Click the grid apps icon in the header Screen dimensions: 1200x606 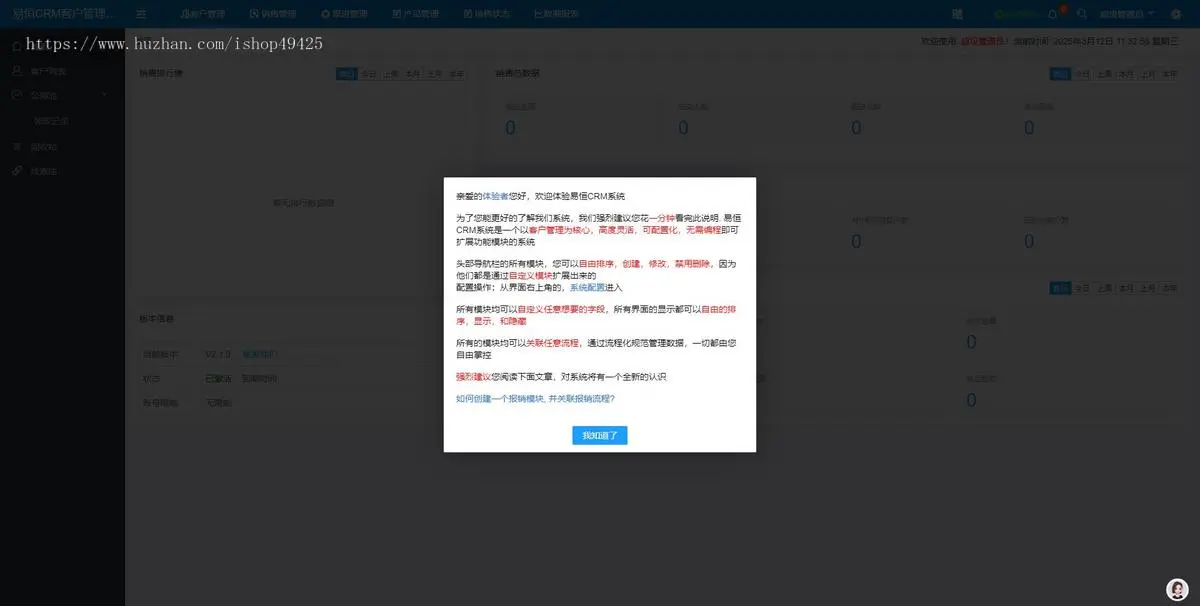coord(958,14)
